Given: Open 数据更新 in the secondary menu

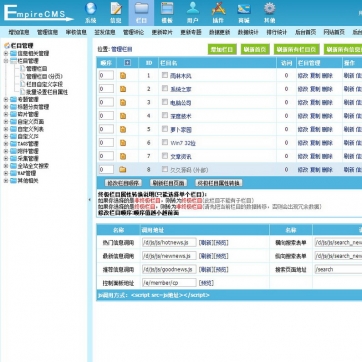Looking at the screenshot, I should pyautogui.click(x=219, y=32).
